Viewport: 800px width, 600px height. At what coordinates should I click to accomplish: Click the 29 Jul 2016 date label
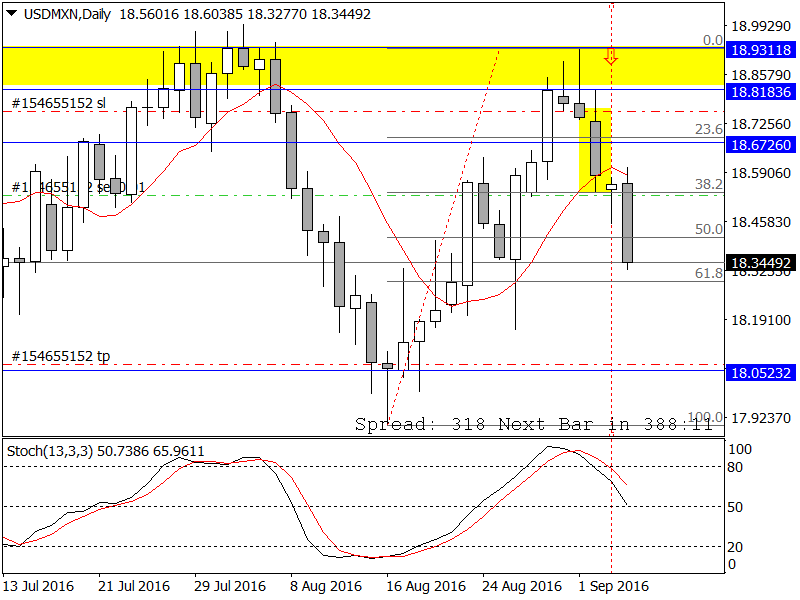230,586
